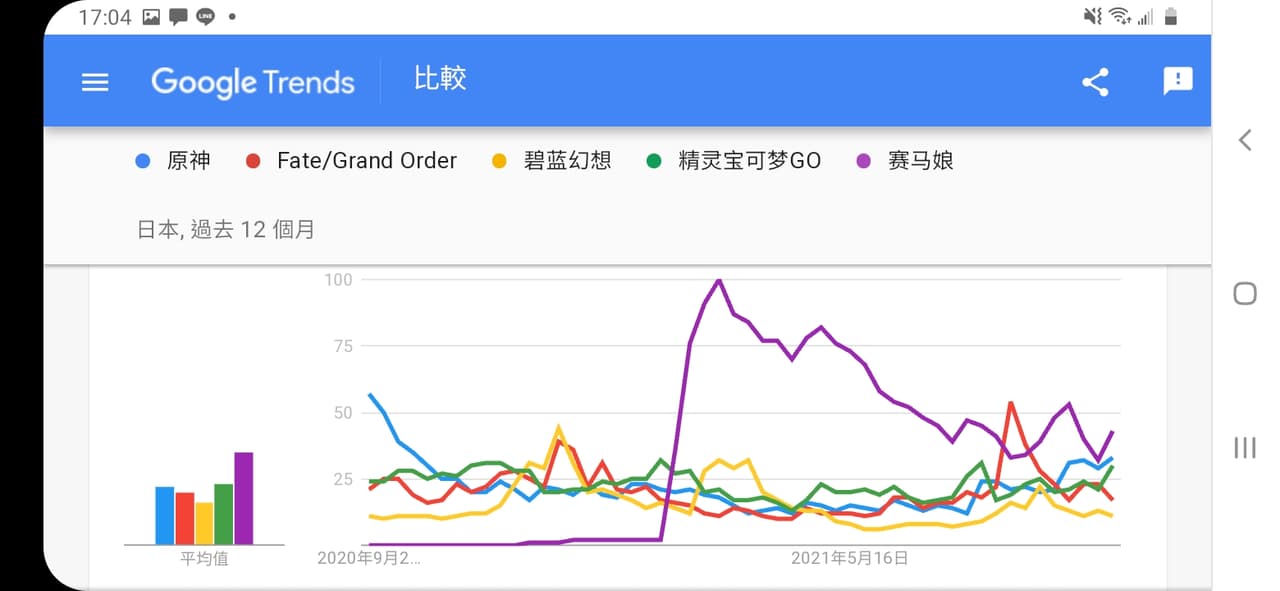Screen dimensions: 1280x591
Task: Open the hamburger navigation menu
Action: (x=95, y=82)
